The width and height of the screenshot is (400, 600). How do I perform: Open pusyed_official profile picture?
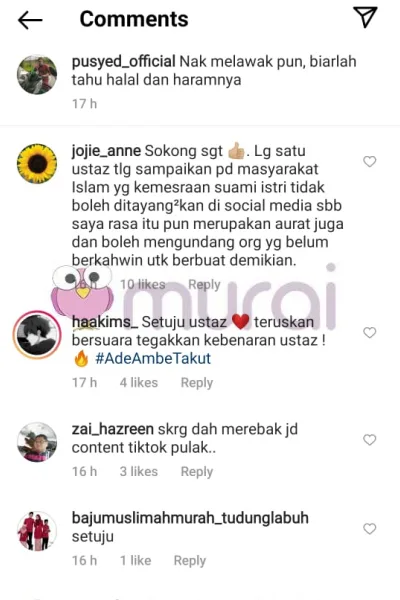[37, 74]
